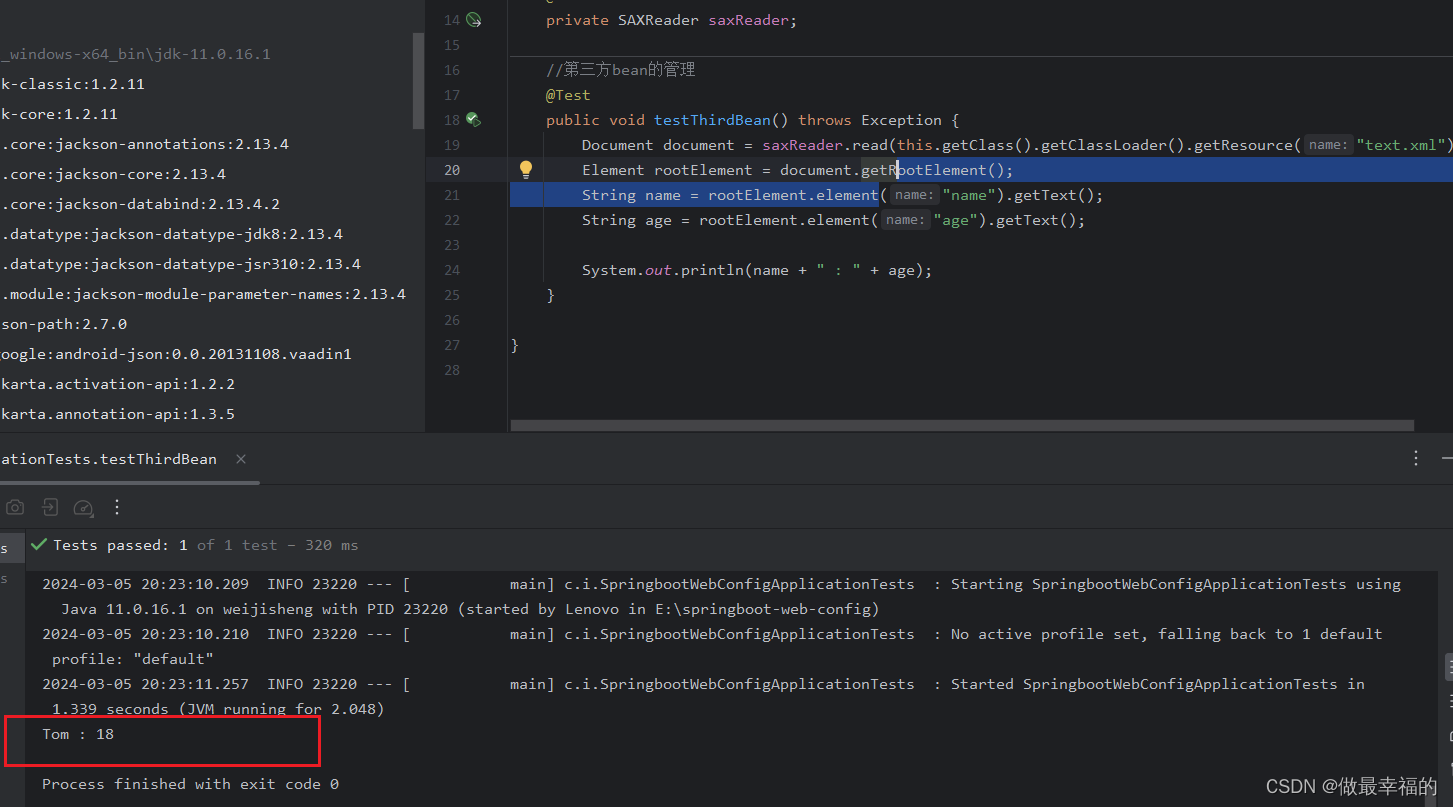Click System.out.println statement on line 24
1453x807 pixels.
[757, 270]
